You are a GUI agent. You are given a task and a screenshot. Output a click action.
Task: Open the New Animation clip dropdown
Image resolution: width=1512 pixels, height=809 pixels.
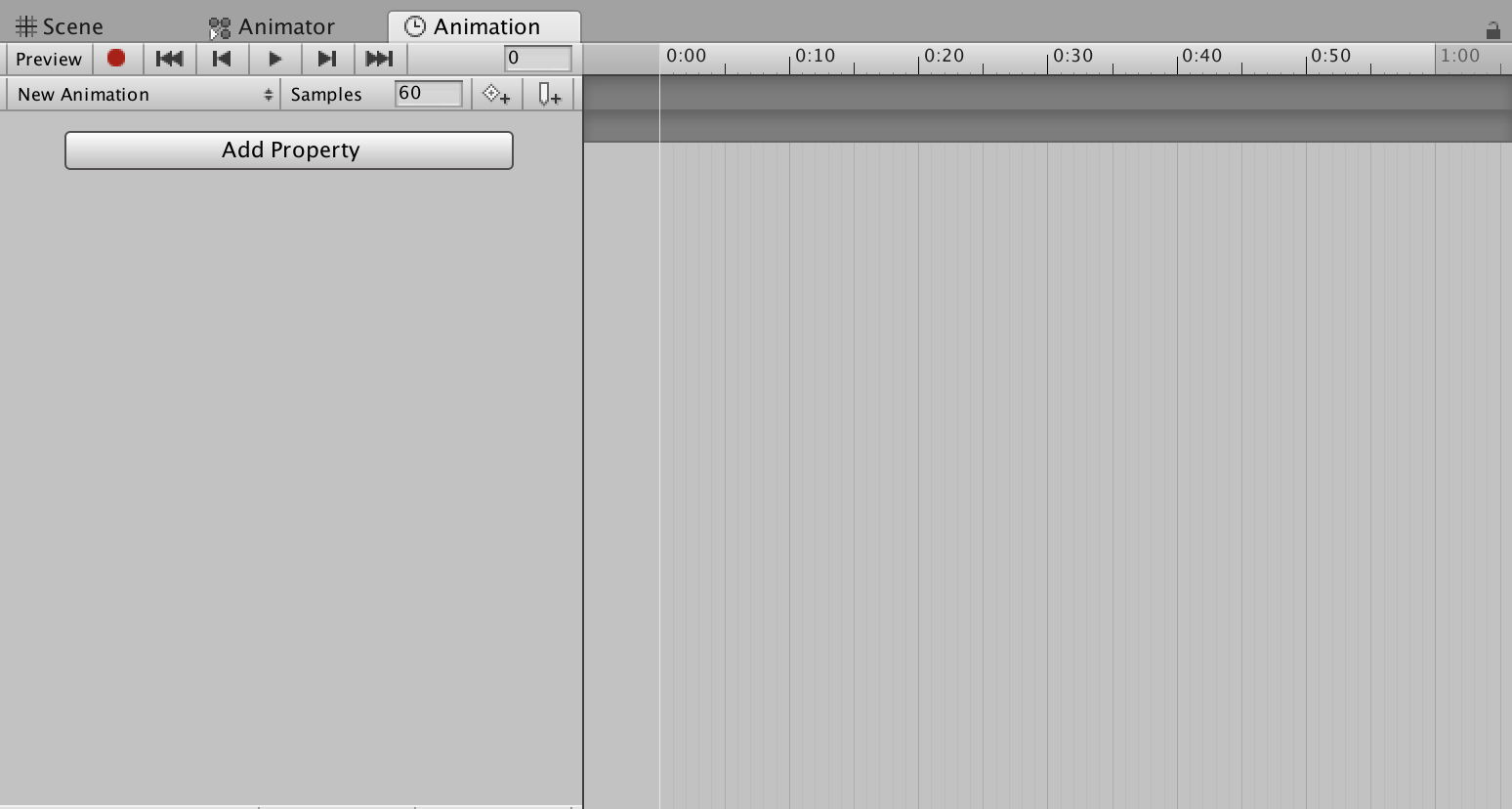(144, 95)
